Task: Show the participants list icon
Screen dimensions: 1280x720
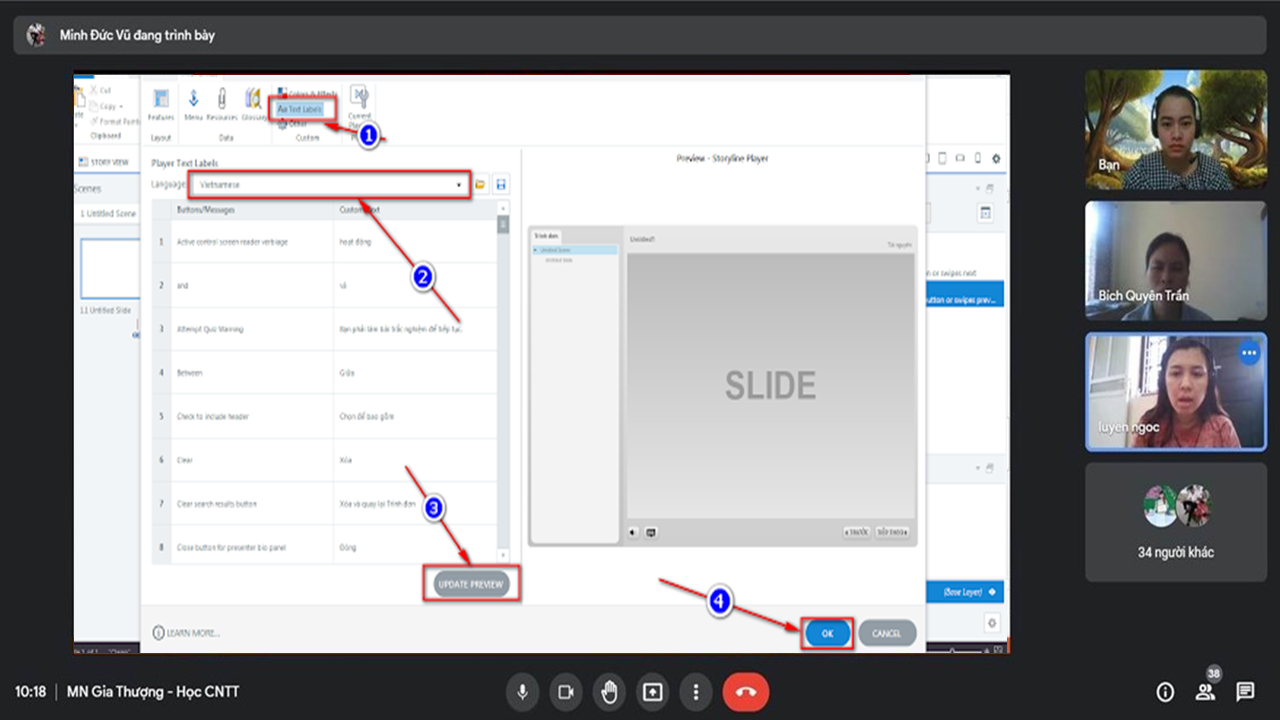Action: click(1205, 692)
